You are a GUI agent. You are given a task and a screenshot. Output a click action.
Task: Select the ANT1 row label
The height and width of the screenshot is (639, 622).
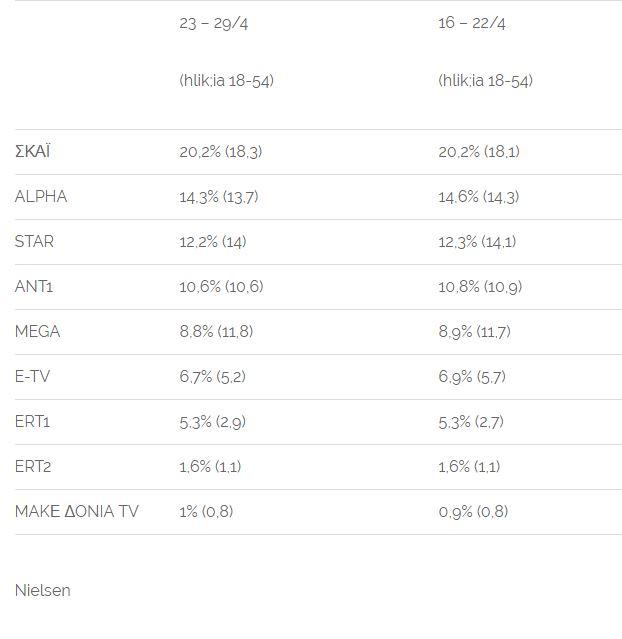pyautogui.click(x=34, y=286)
